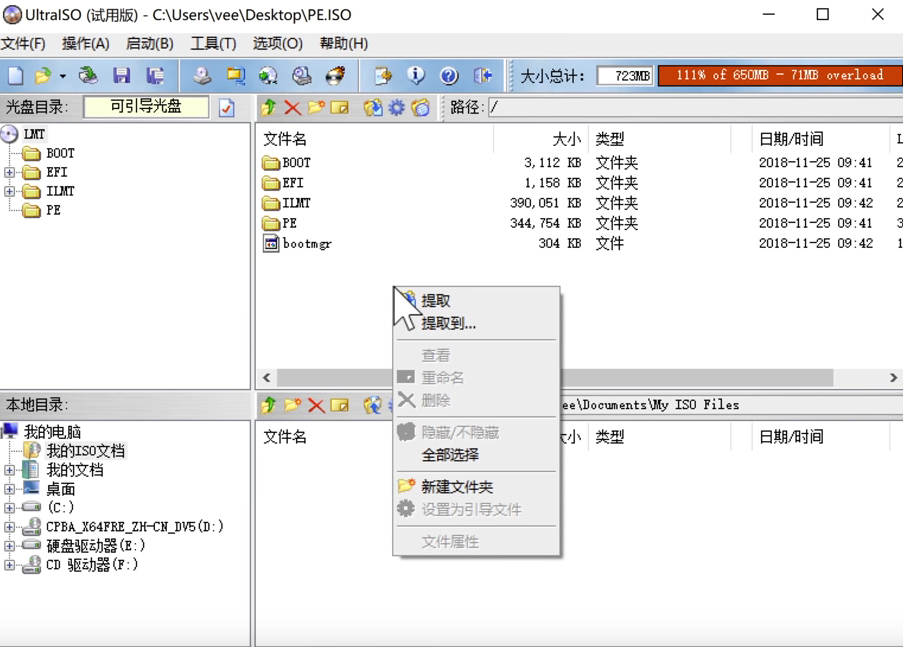Click the ISO pane horizontal scrollbar right arrow

tap(893, 378)
